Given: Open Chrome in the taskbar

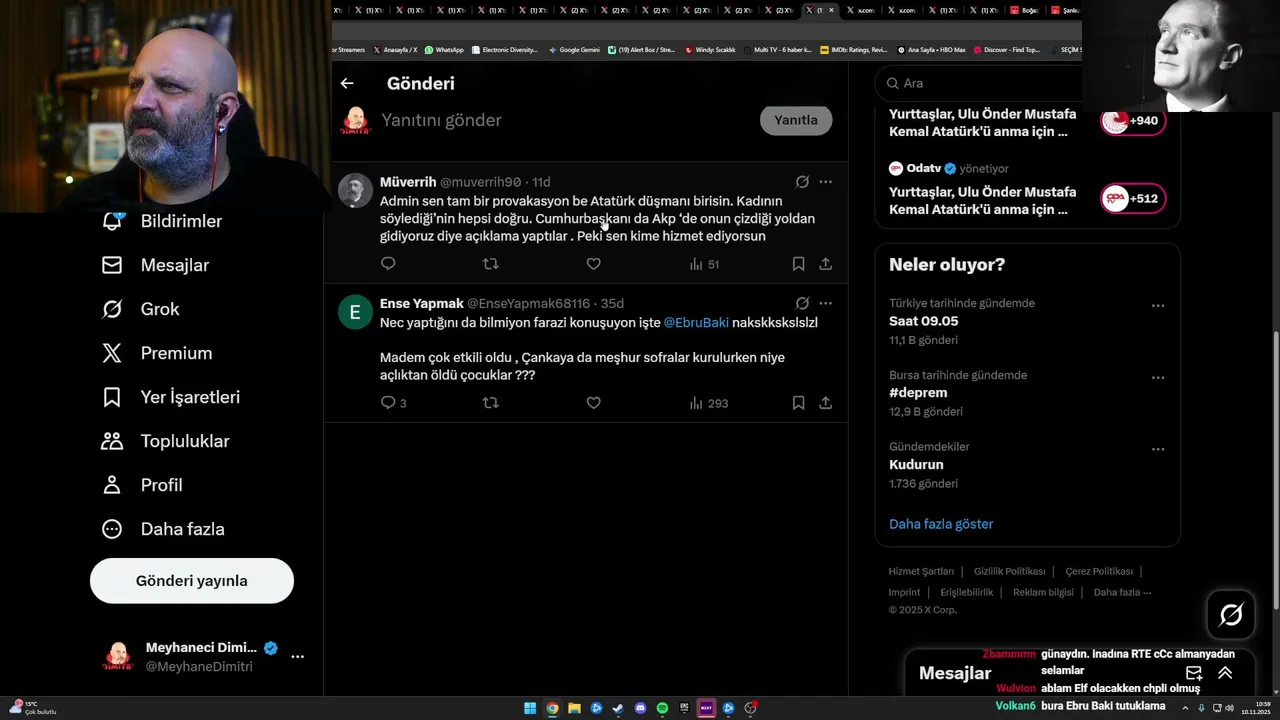Looking at the screenshot, I should [552, 708].
